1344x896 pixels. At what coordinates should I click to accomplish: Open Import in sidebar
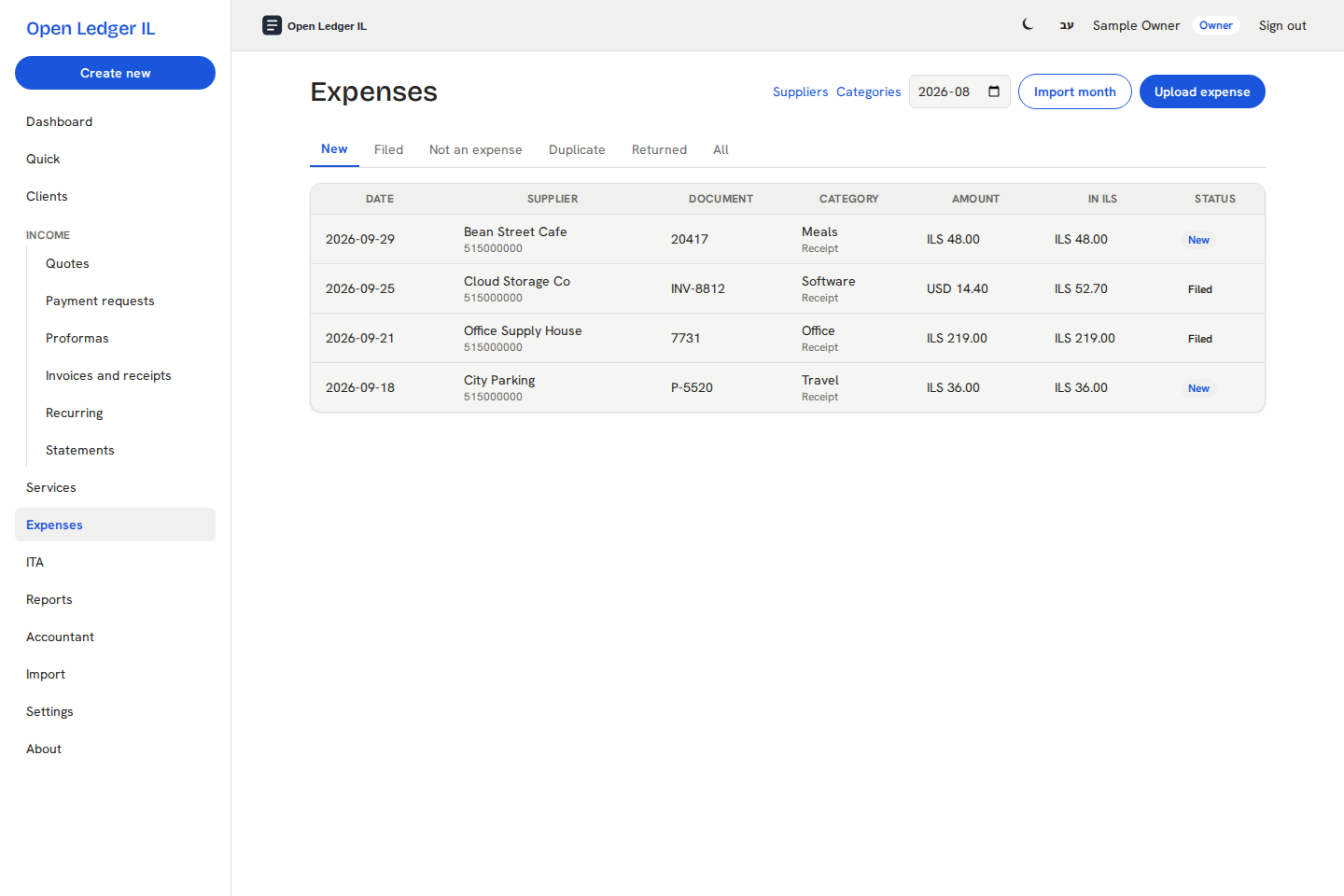pyautogui.click(x=115, y=674)
